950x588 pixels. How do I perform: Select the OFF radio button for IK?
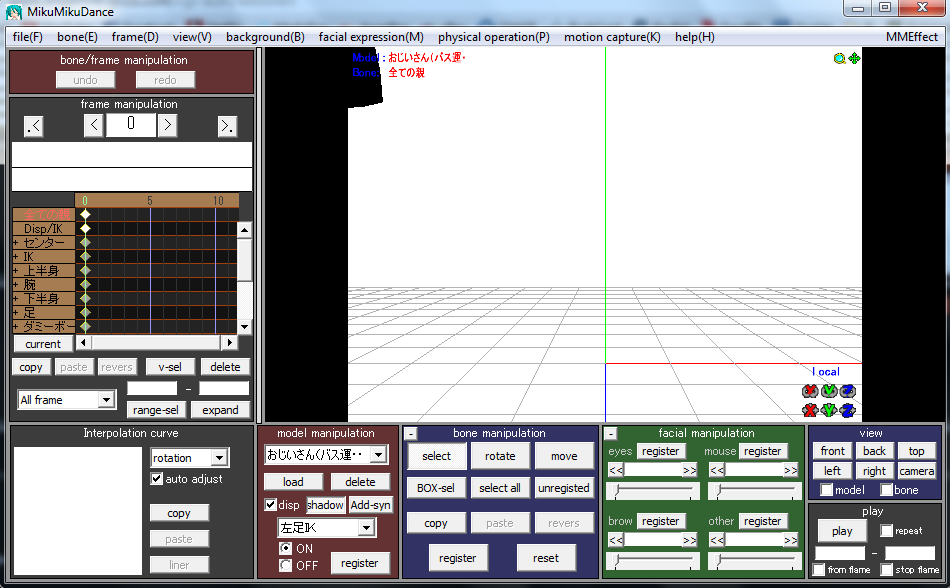click(286, 565)
